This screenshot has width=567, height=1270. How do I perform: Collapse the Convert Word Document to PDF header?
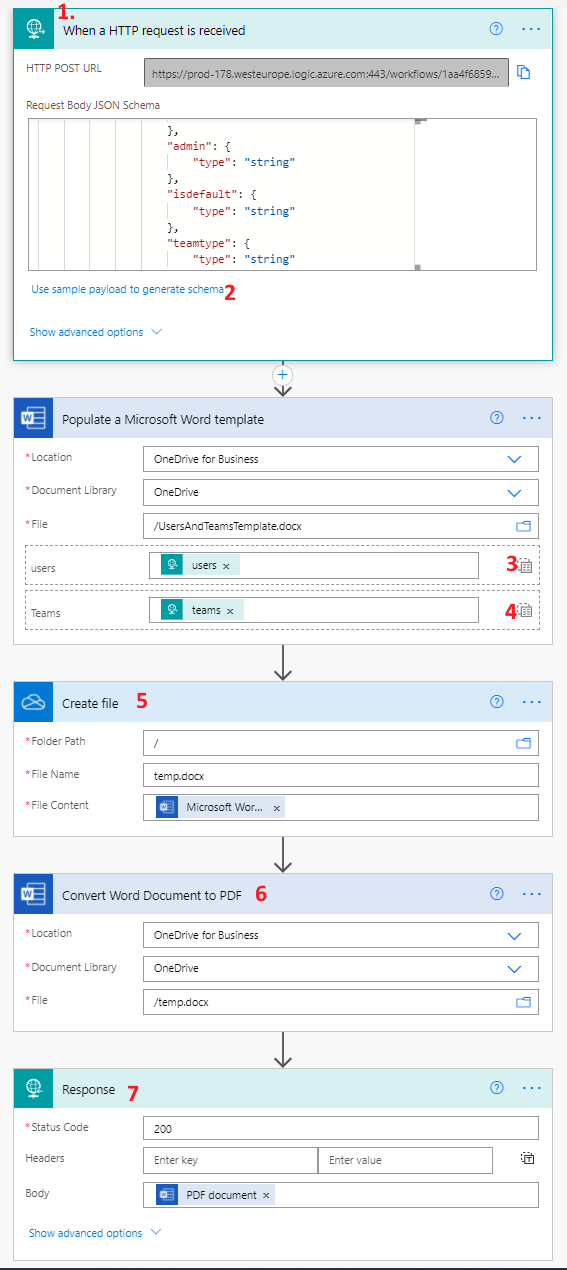[x=283, y=895]
